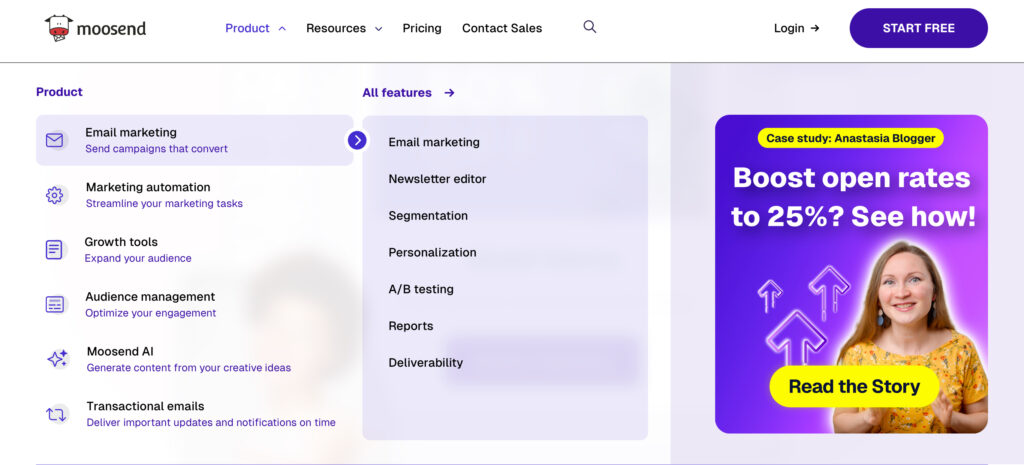Screen dimensions: 1024x465
Task: Click 'Generate content from your creative ideas' text
Action: (x=189, y=368)
